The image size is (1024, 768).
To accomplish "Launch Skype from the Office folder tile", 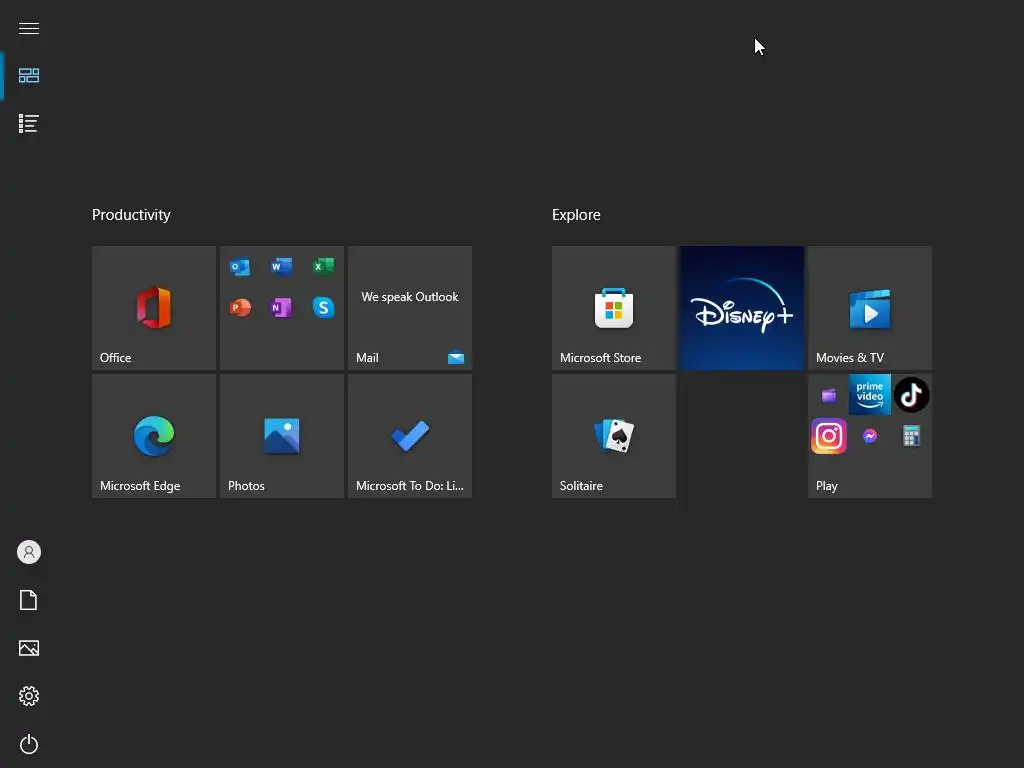I will point(323,308).
